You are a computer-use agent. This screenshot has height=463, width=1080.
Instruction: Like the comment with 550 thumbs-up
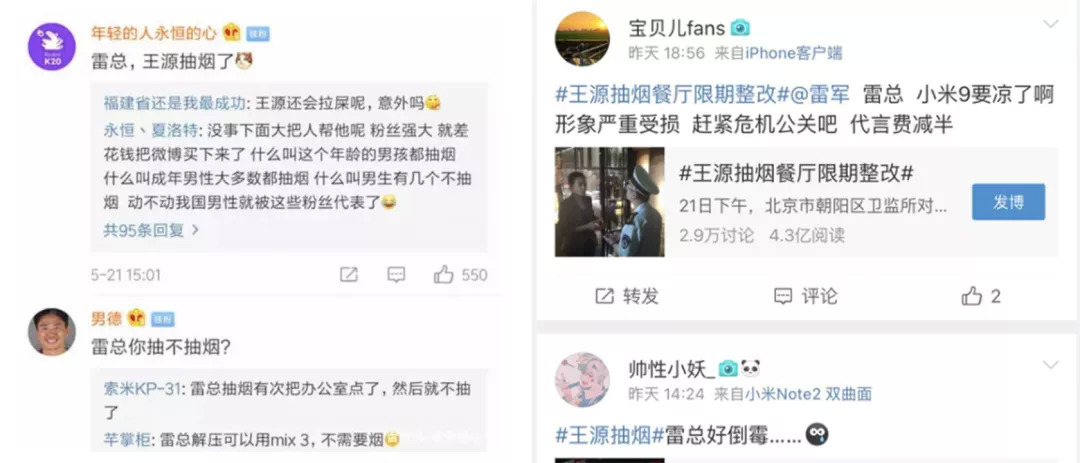[x=444, y=275]
